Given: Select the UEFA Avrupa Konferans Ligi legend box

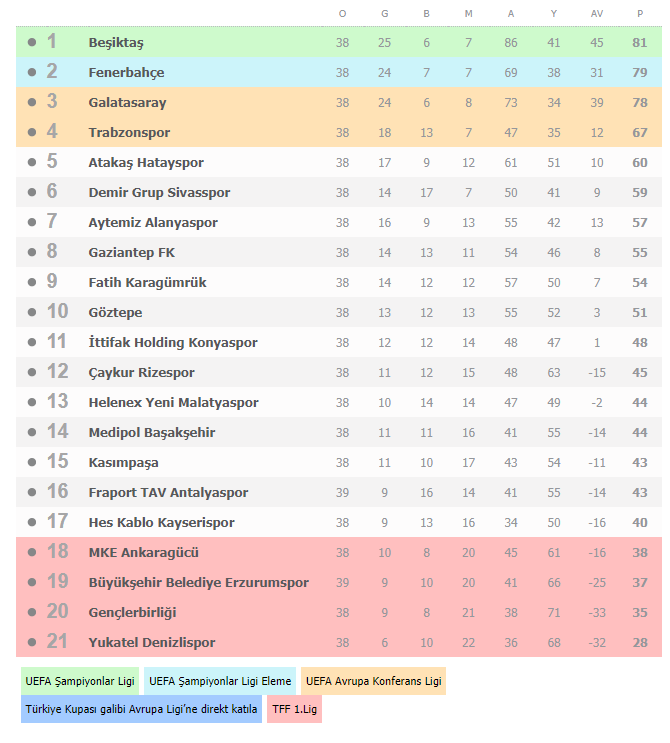Looking at the screenshot, I should pos(373,681).
